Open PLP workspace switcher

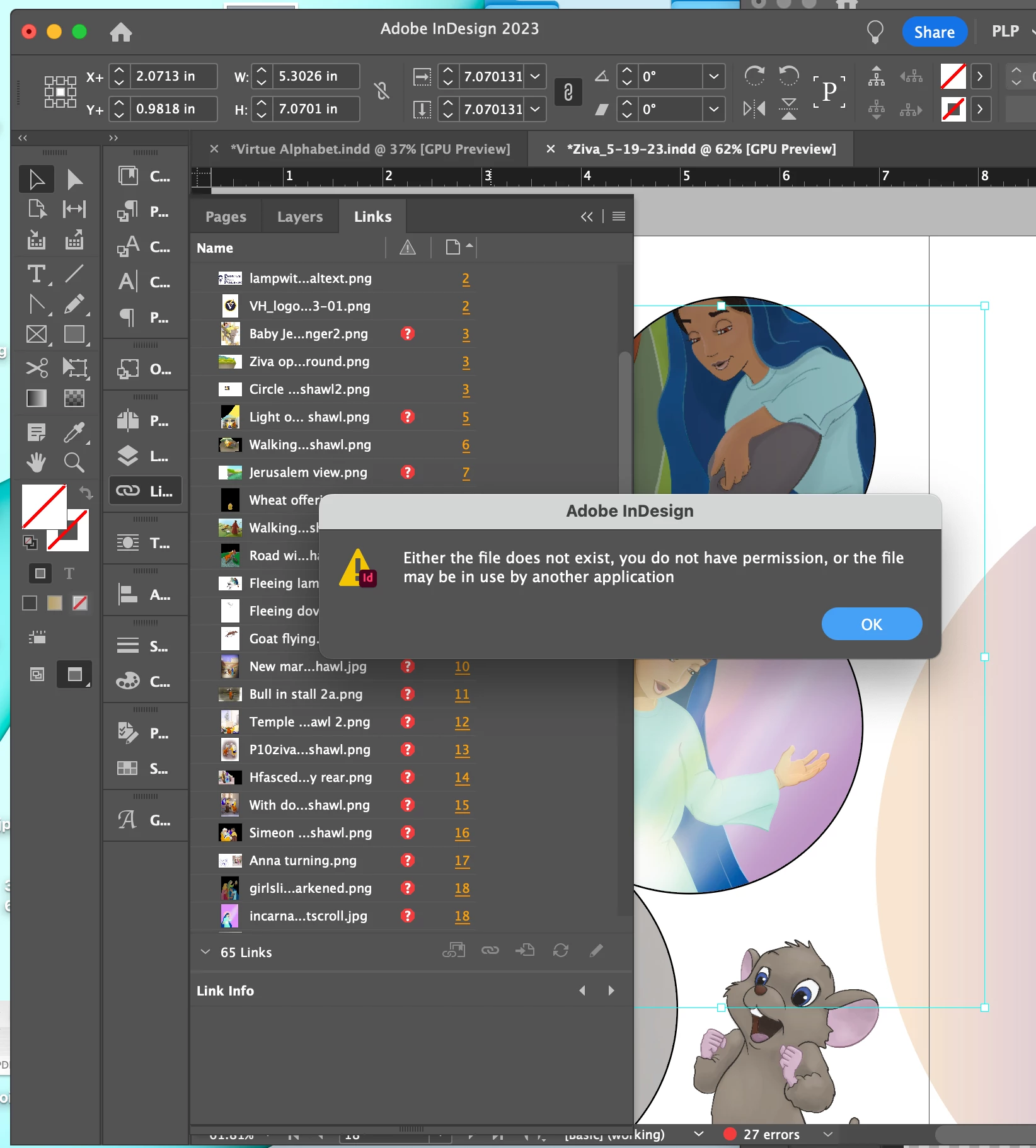(x=1012, y=32)
